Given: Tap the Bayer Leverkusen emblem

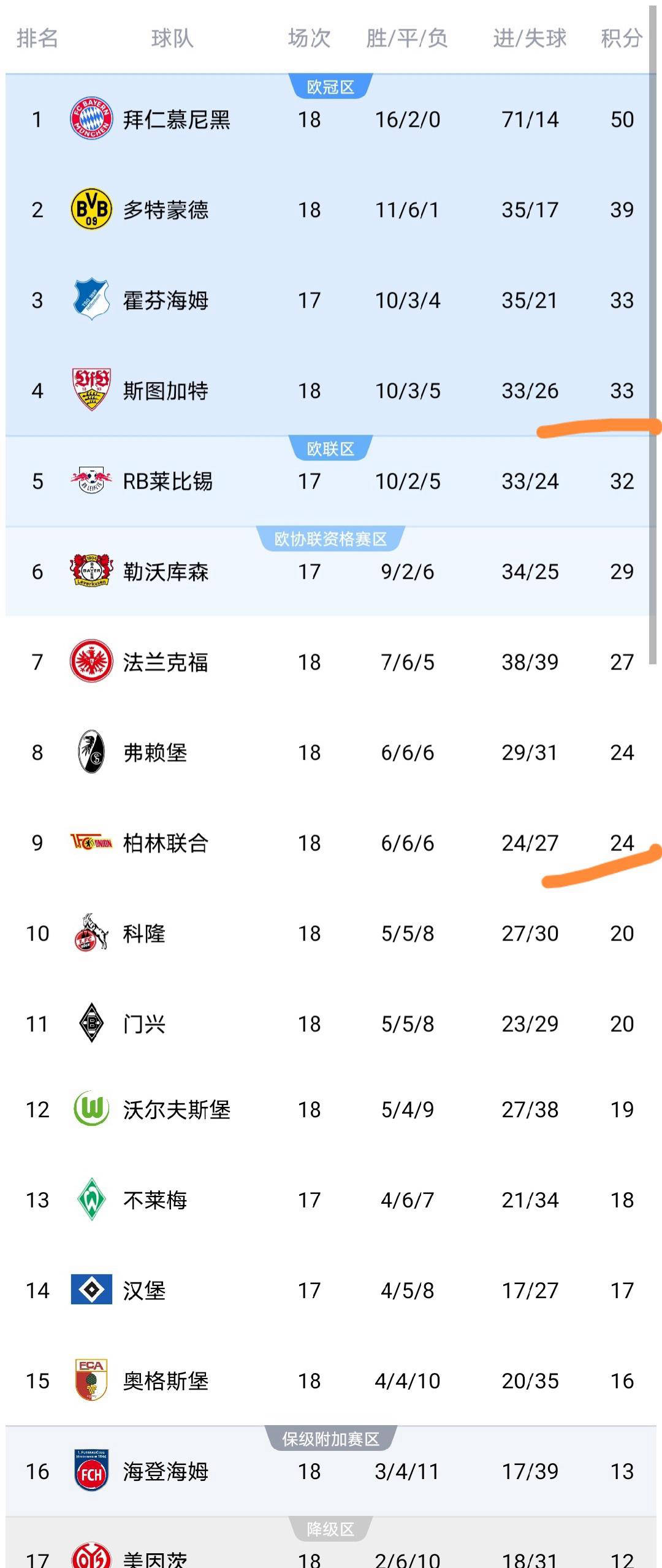Looking at the screenshot, I should [x=91, y=571].
